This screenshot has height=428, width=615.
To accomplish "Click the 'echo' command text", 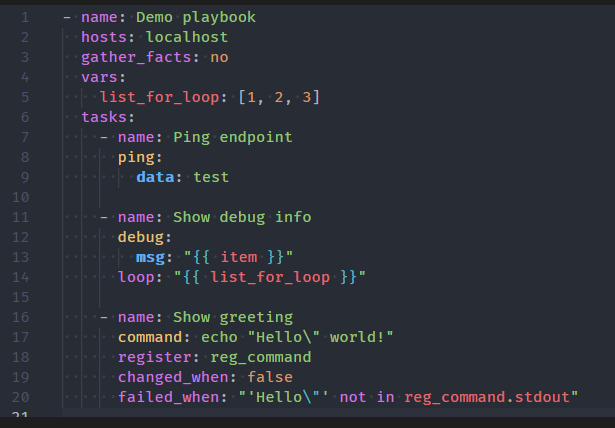I will [219, 337].
